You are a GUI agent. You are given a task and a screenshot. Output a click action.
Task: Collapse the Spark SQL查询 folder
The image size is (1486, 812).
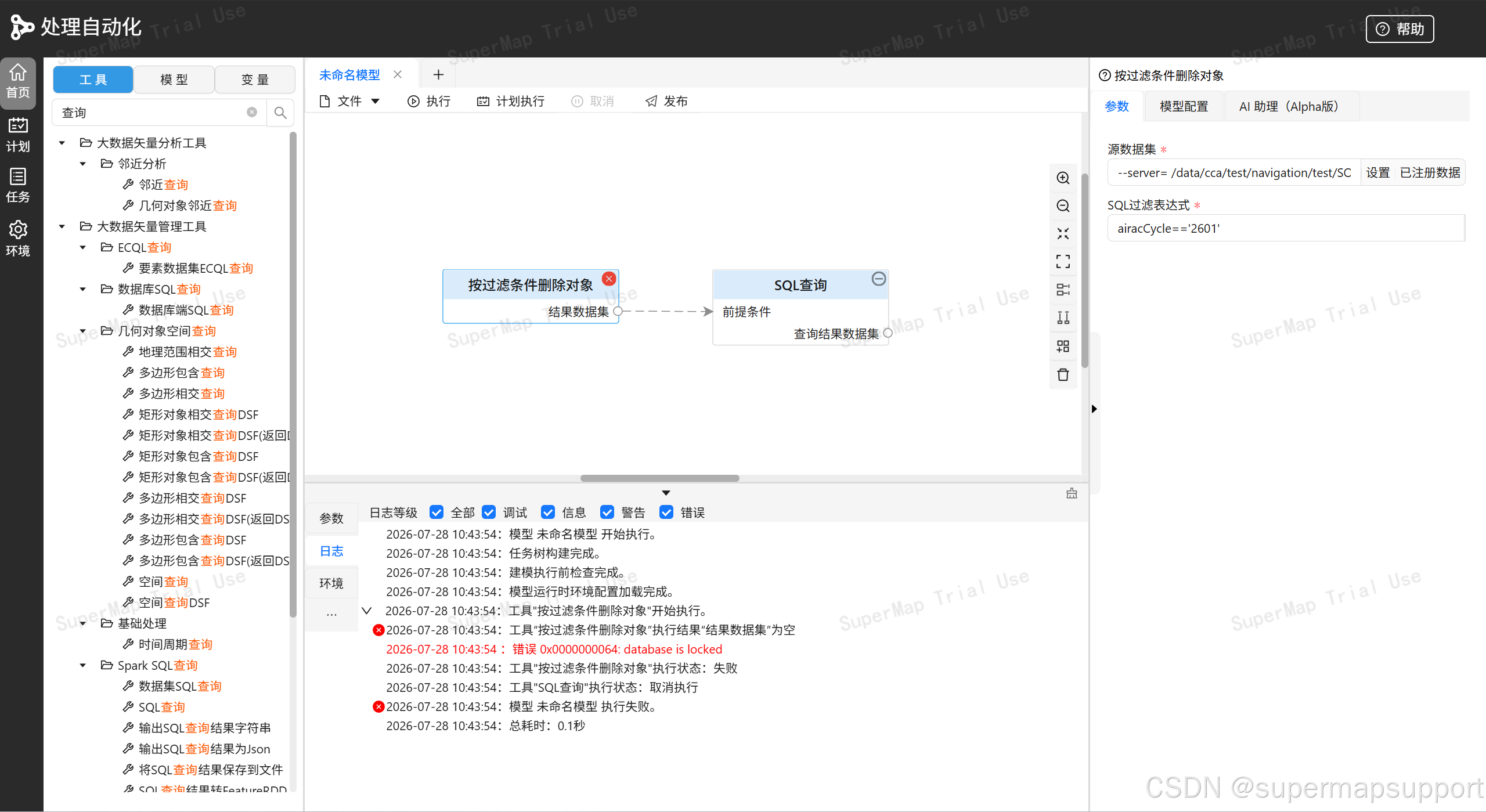coord(82,665)
